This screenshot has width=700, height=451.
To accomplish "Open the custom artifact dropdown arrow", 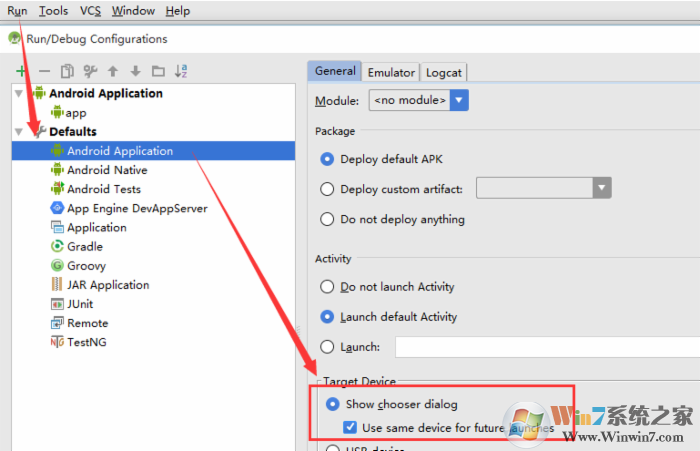I will [x=602, y=188].
